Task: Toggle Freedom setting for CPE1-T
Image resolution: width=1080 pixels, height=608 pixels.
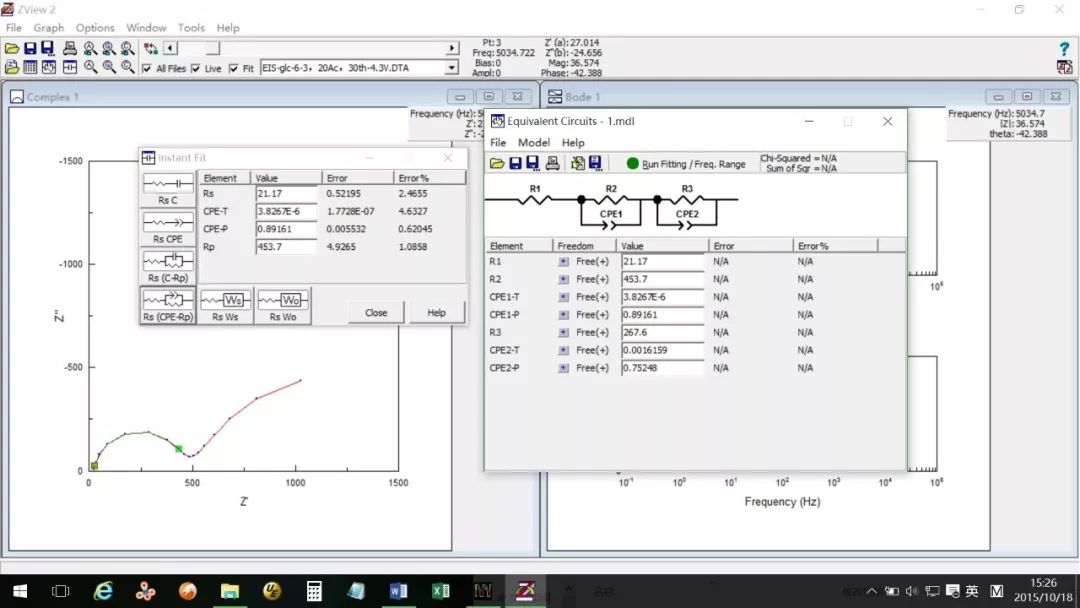Action: (563, 297)
